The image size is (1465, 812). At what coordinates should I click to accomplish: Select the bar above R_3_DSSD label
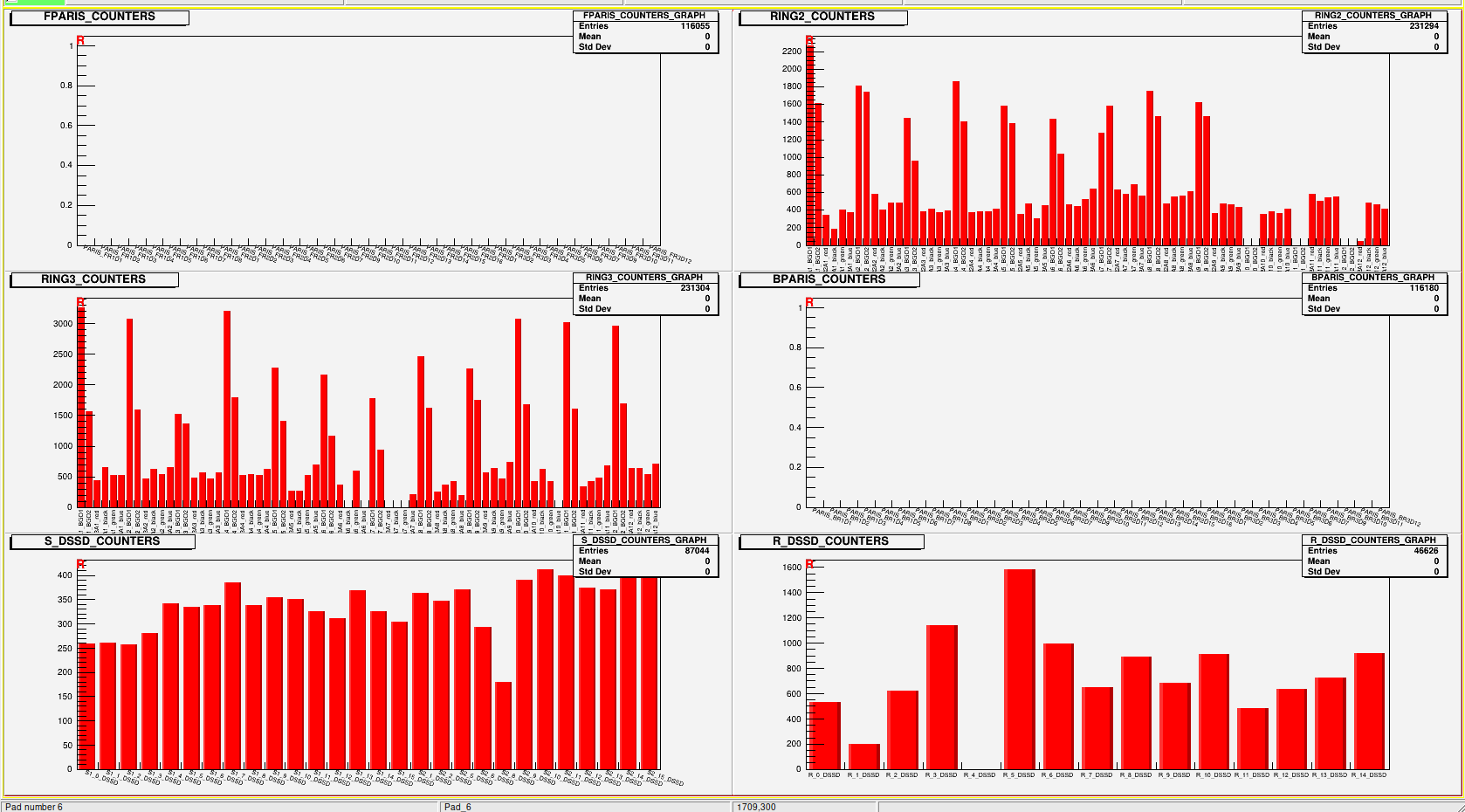click(941, 697)
